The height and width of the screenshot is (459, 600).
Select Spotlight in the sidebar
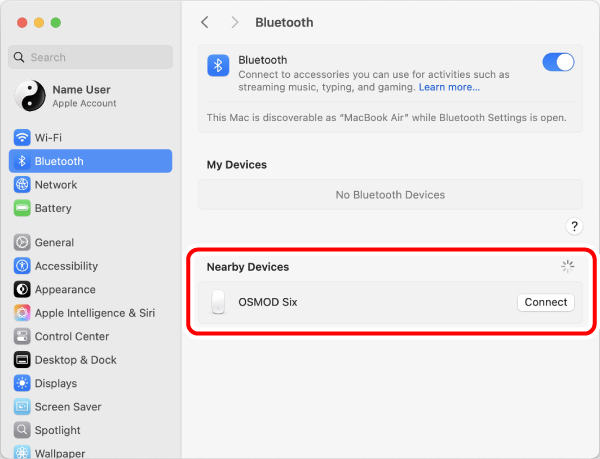90,430
